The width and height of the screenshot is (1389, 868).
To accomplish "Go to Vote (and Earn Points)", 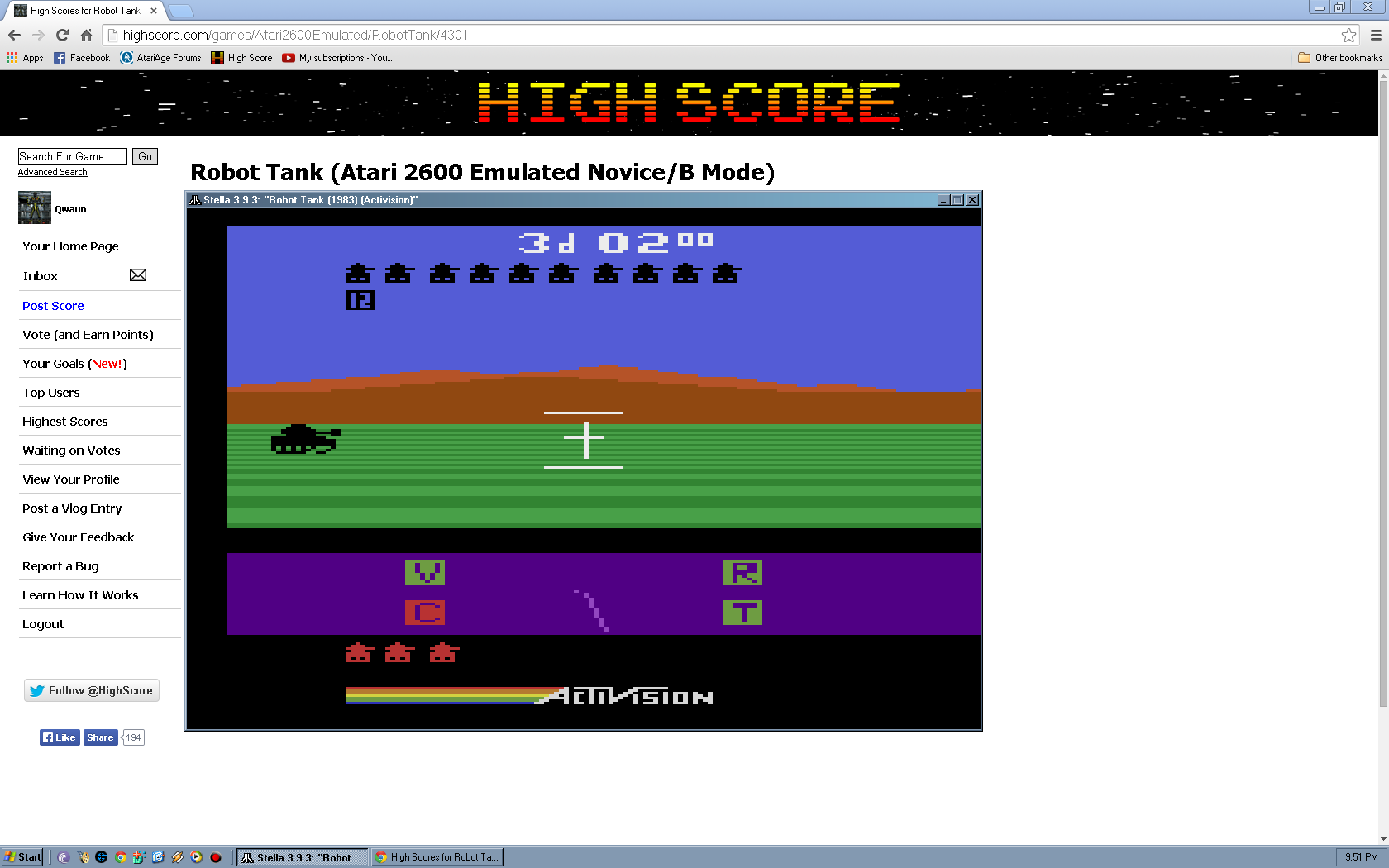I will coord(88,335).
